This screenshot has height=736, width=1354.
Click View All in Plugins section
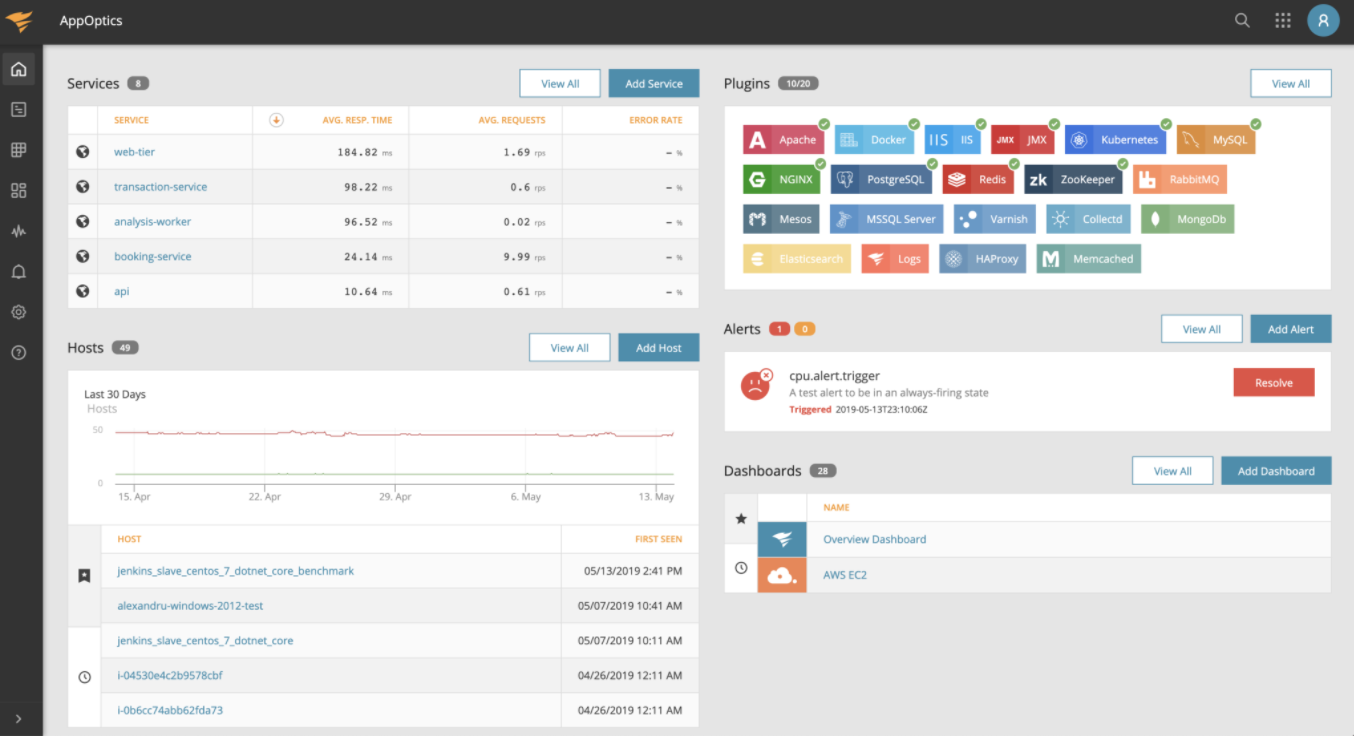click(x=1291, y=83)
